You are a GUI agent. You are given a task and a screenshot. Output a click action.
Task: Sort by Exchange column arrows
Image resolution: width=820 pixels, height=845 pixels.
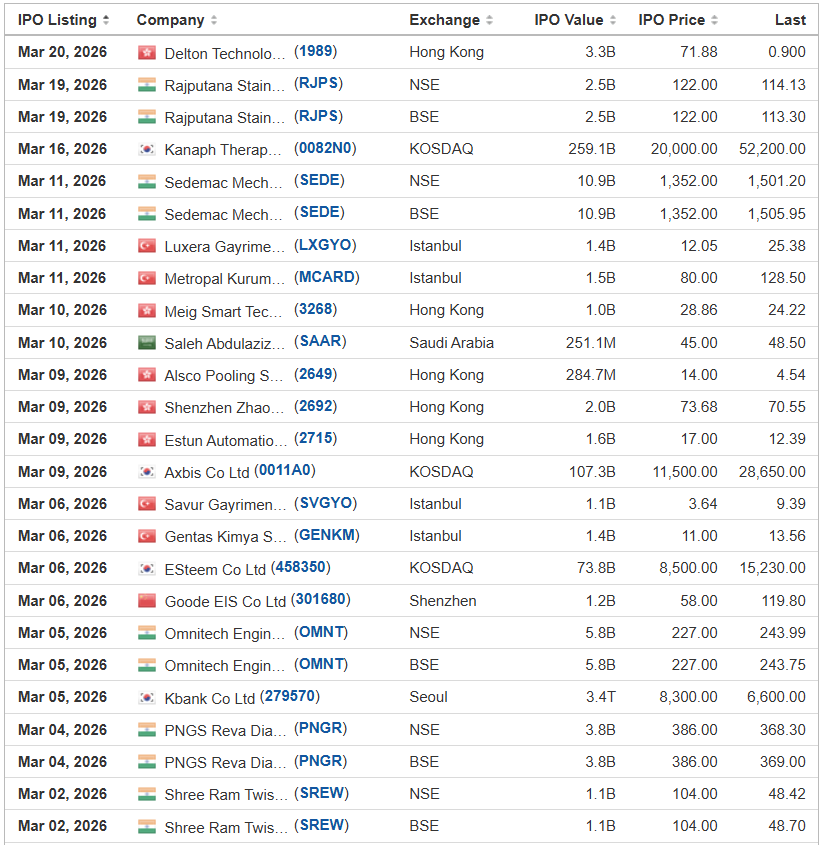click(x=489, y=20)
